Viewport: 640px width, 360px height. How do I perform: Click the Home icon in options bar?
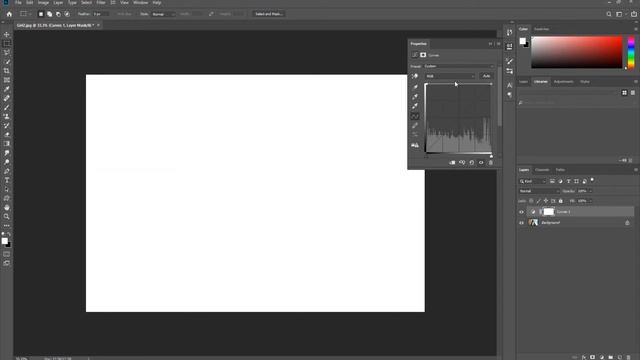(9, 14)
